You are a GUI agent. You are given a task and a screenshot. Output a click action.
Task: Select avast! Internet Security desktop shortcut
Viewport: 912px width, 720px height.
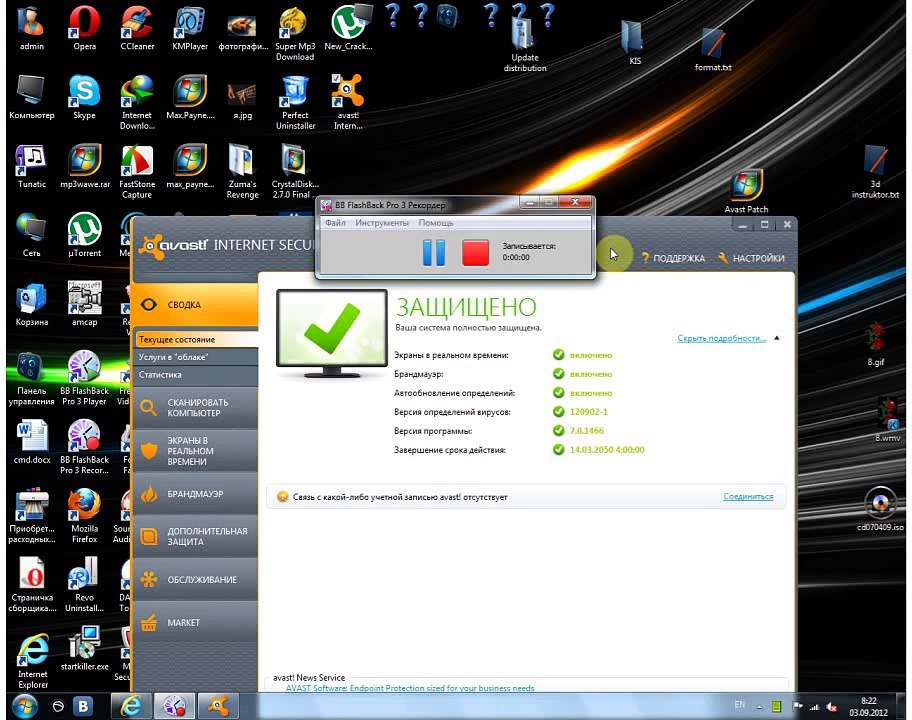pos(348,102)
